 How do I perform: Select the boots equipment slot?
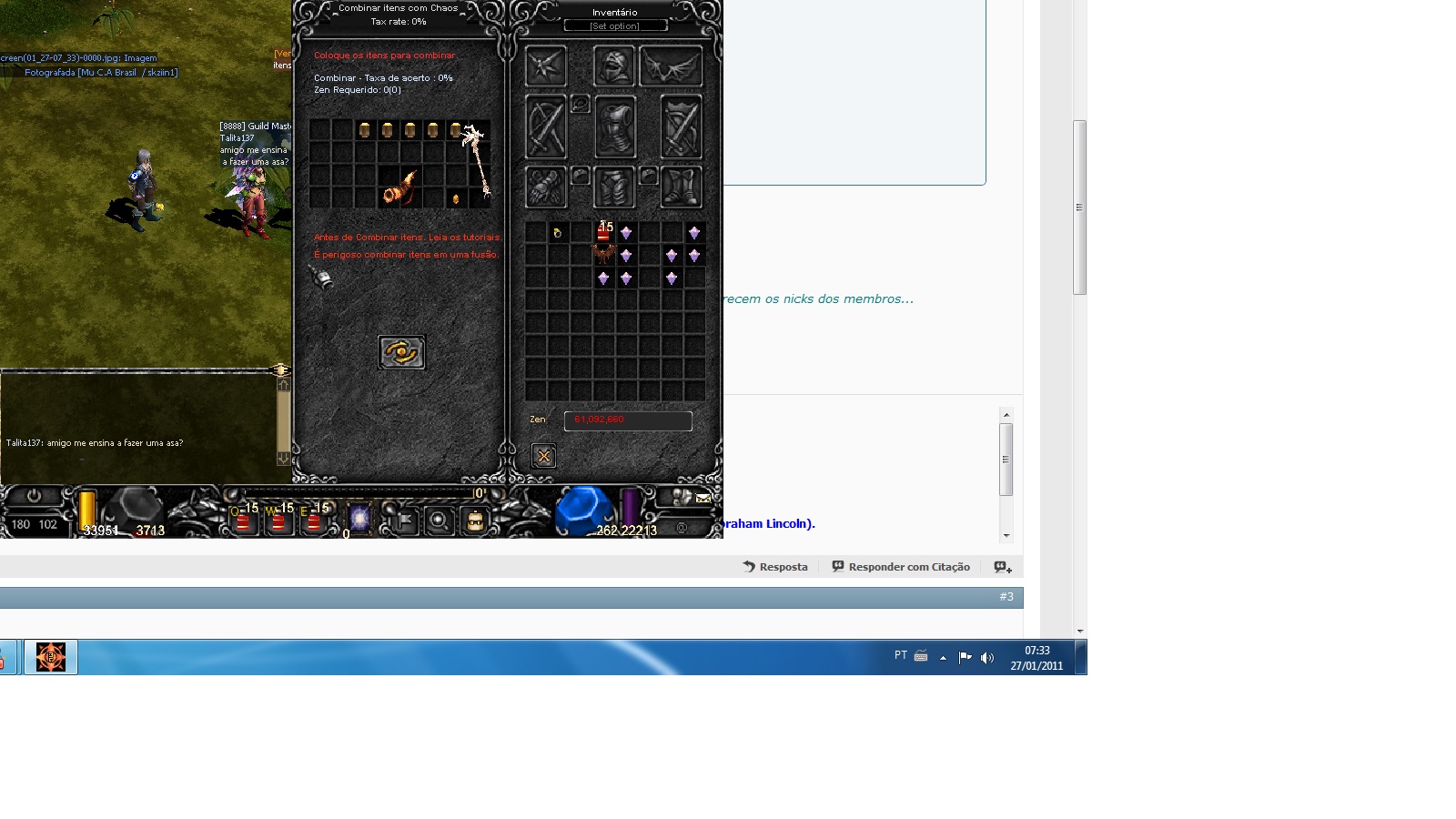coord(681,187)
